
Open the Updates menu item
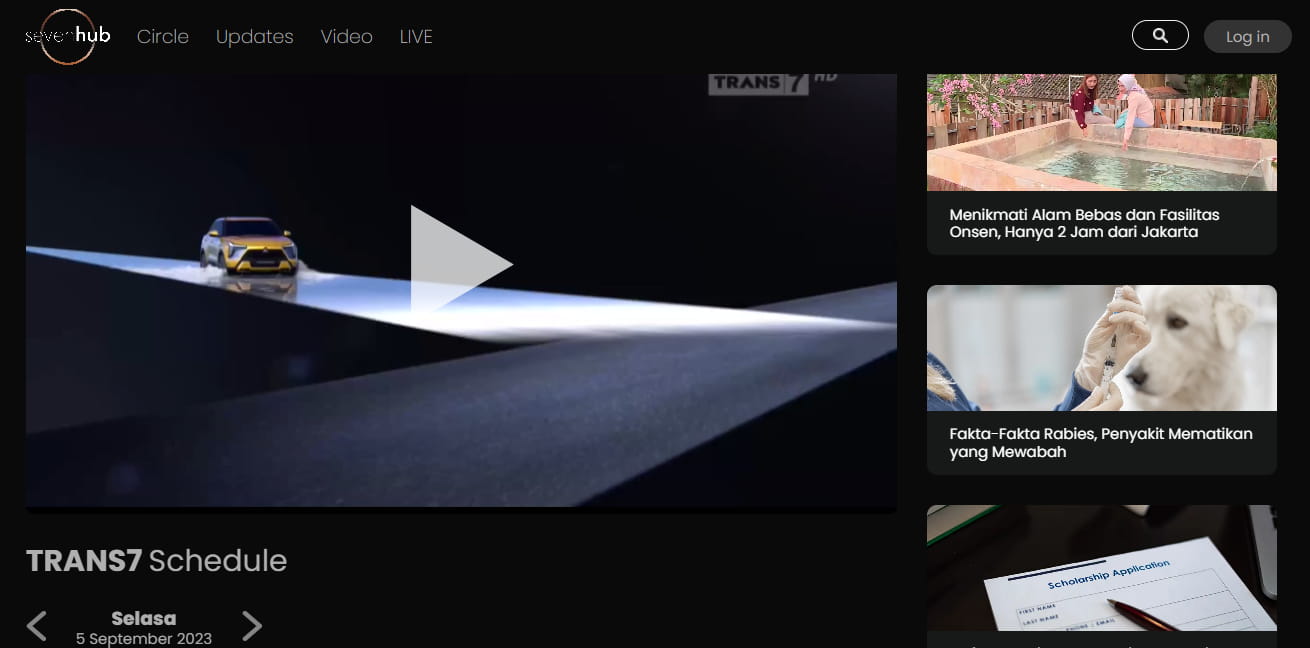pyautogui.click(x=255, y=36)
